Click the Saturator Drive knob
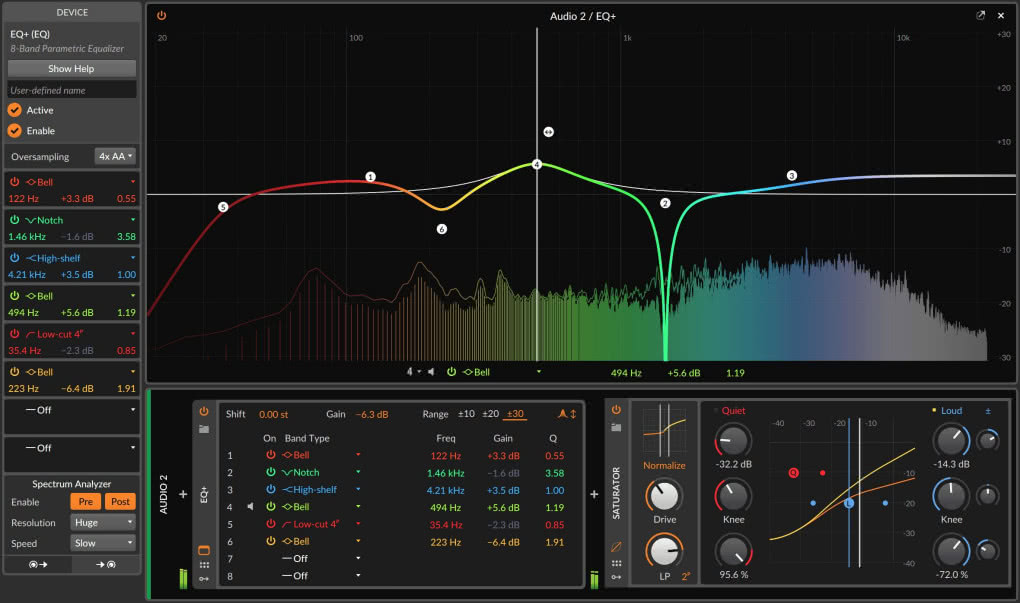The image size is (1020, 603). click(x=664, y=496)
